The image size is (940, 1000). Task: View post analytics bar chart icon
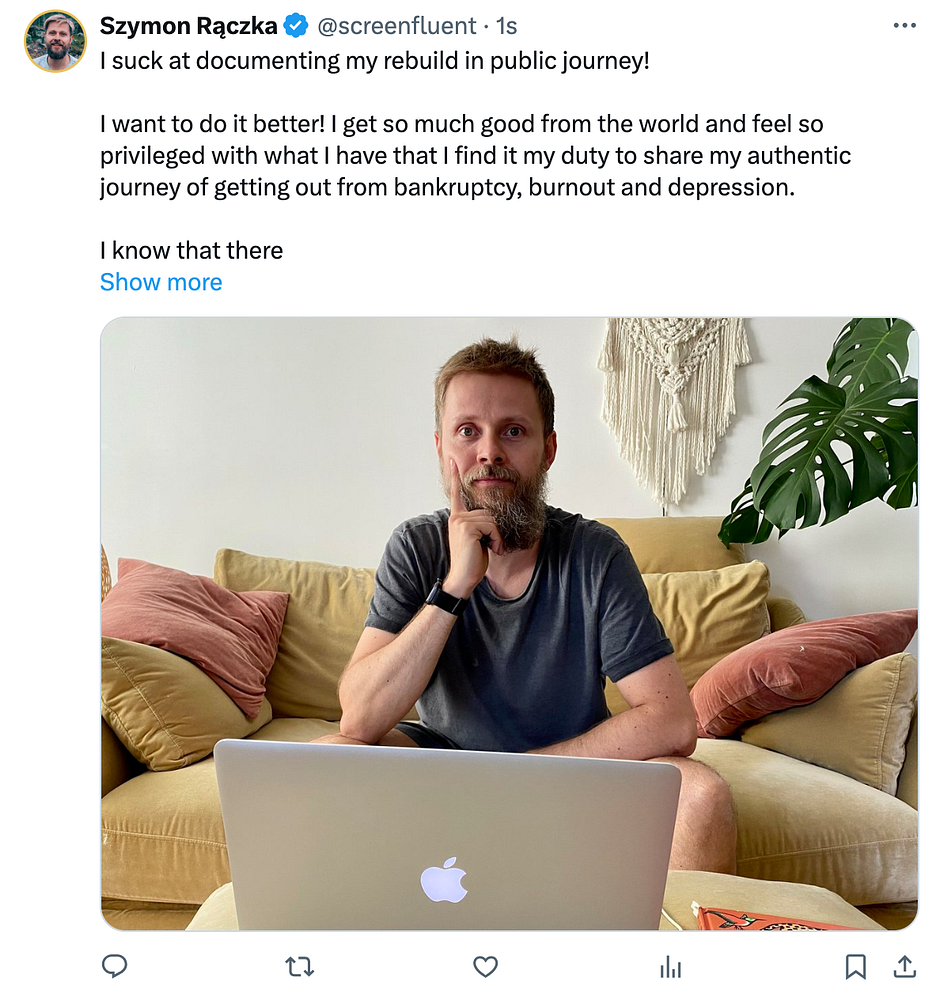click(x=671, y=967)
